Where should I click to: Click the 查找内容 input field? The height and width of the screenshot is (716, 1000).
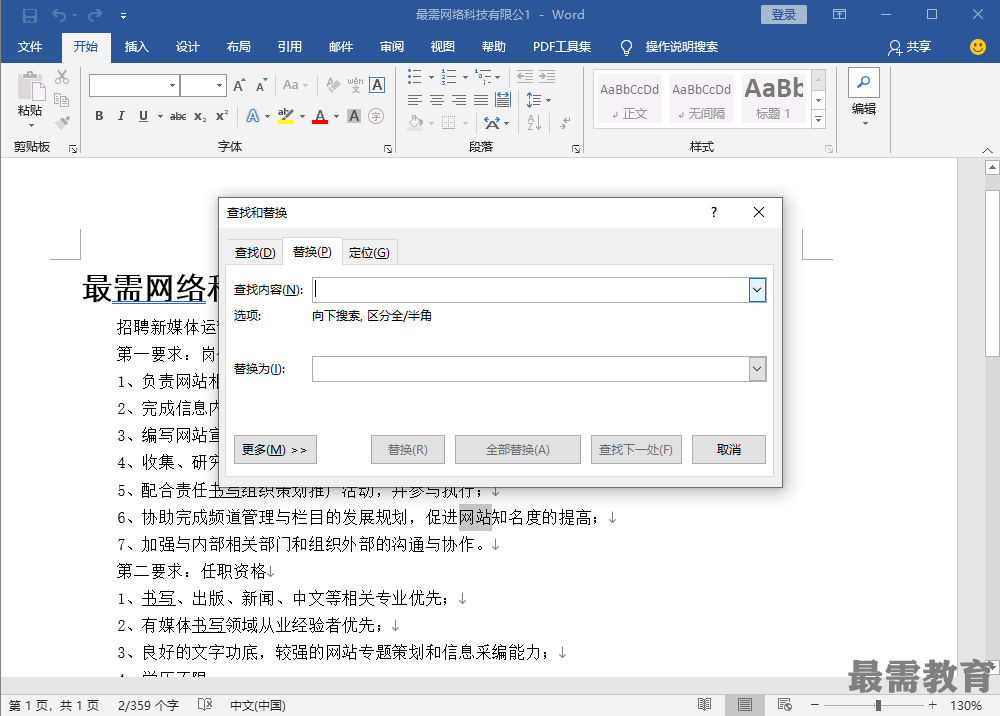[531, 290]
